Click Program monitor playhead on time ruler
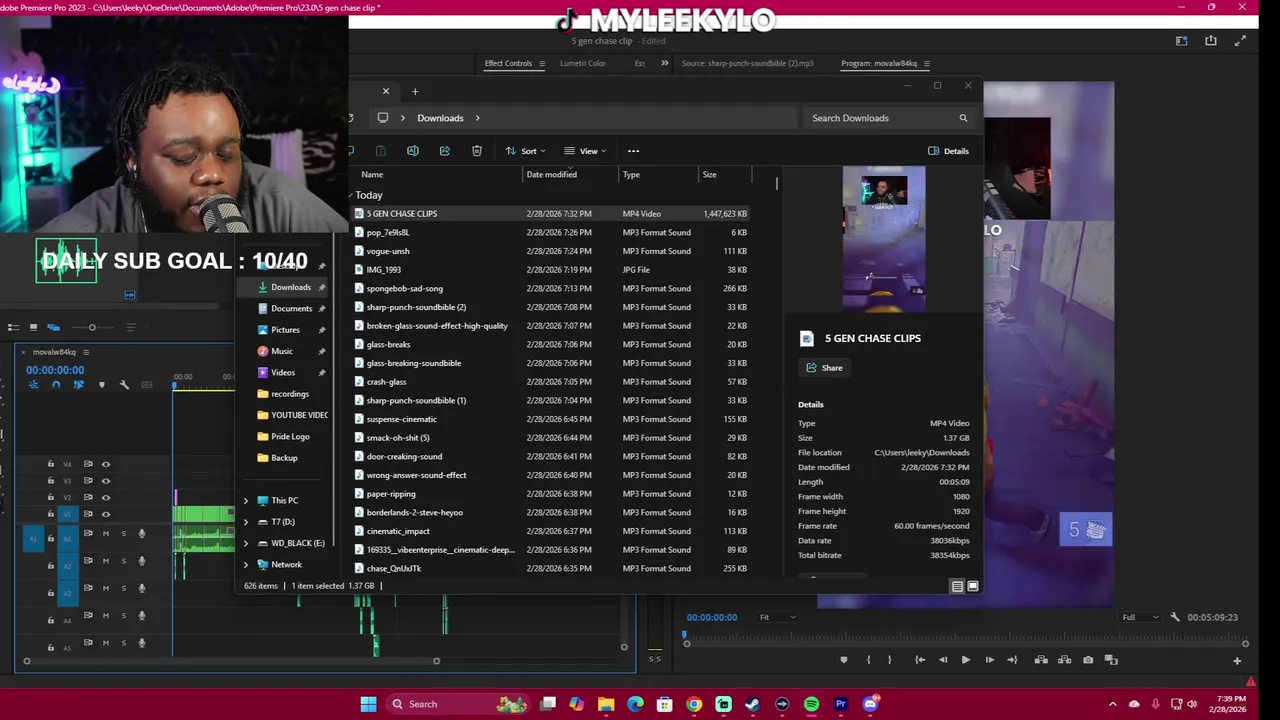 [686, 635]
